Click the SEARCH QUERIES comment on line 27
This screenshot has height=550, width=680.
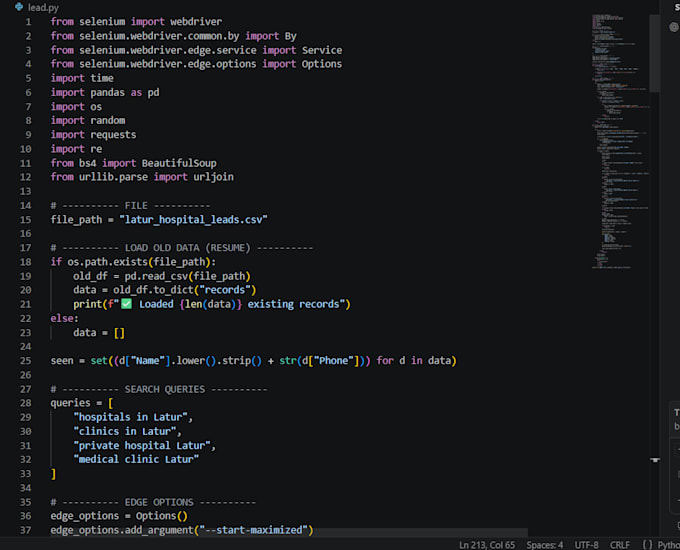[x=159, y=390]
